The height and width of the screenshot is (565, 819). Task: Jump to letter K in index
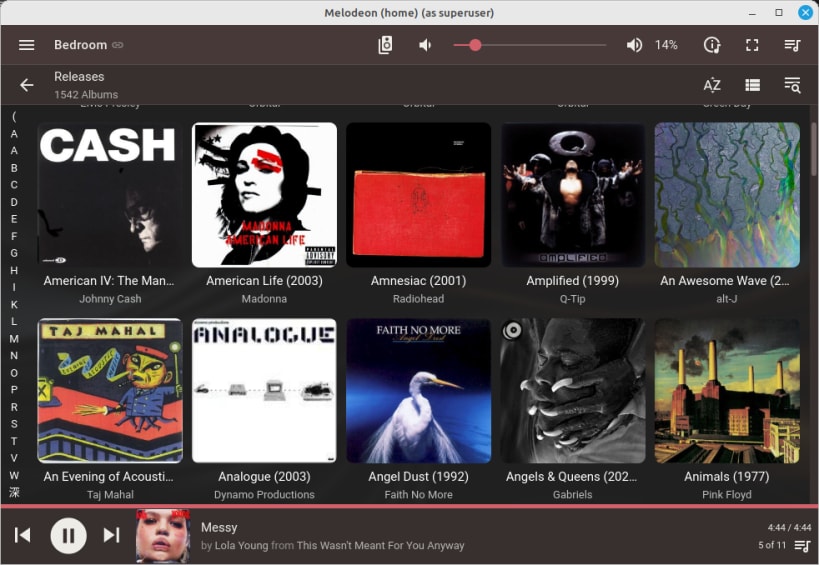14,304
